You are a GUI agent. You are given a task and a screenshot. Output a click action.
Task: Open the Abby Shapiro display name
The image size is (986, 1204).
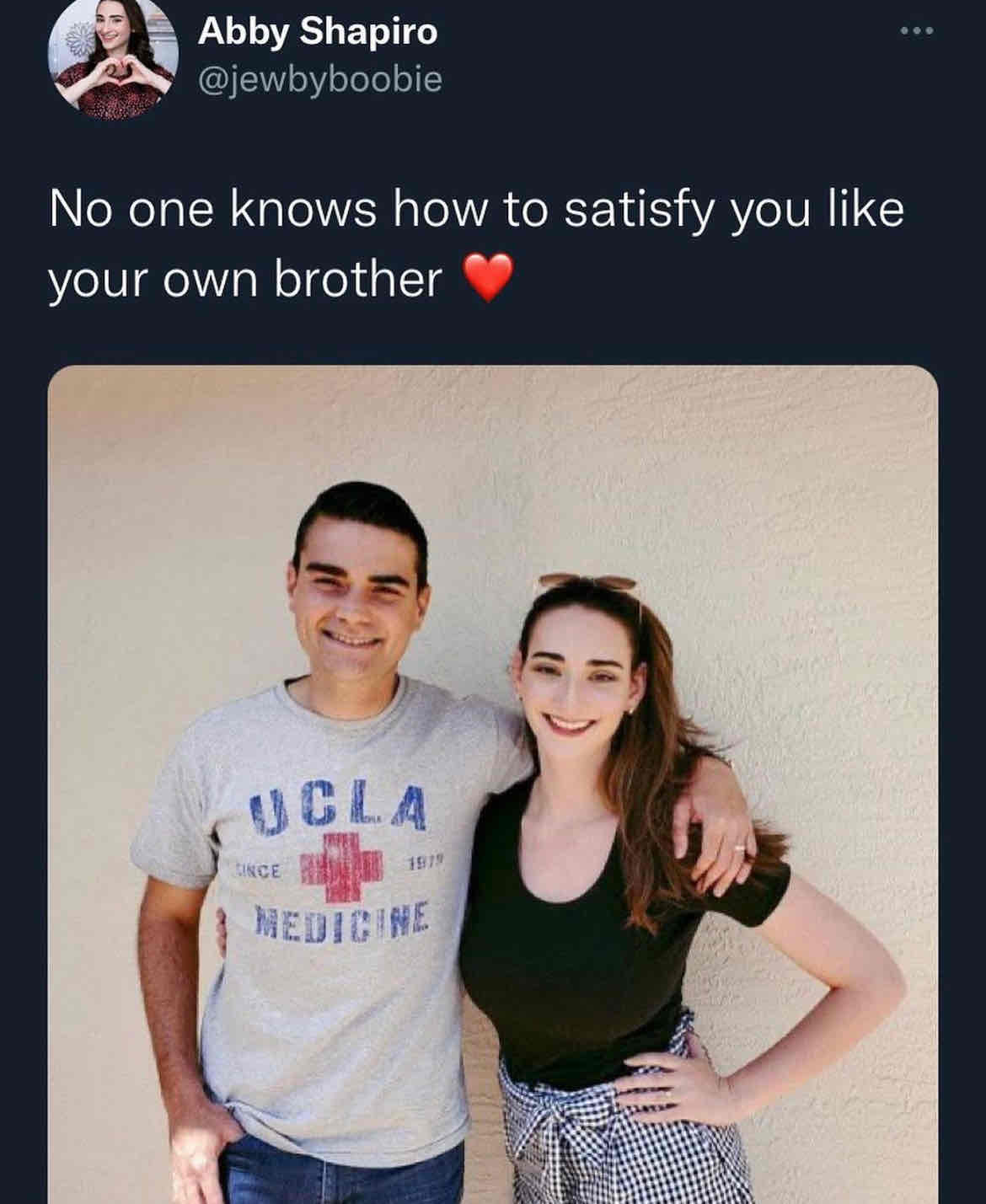(x=318, y=32)
